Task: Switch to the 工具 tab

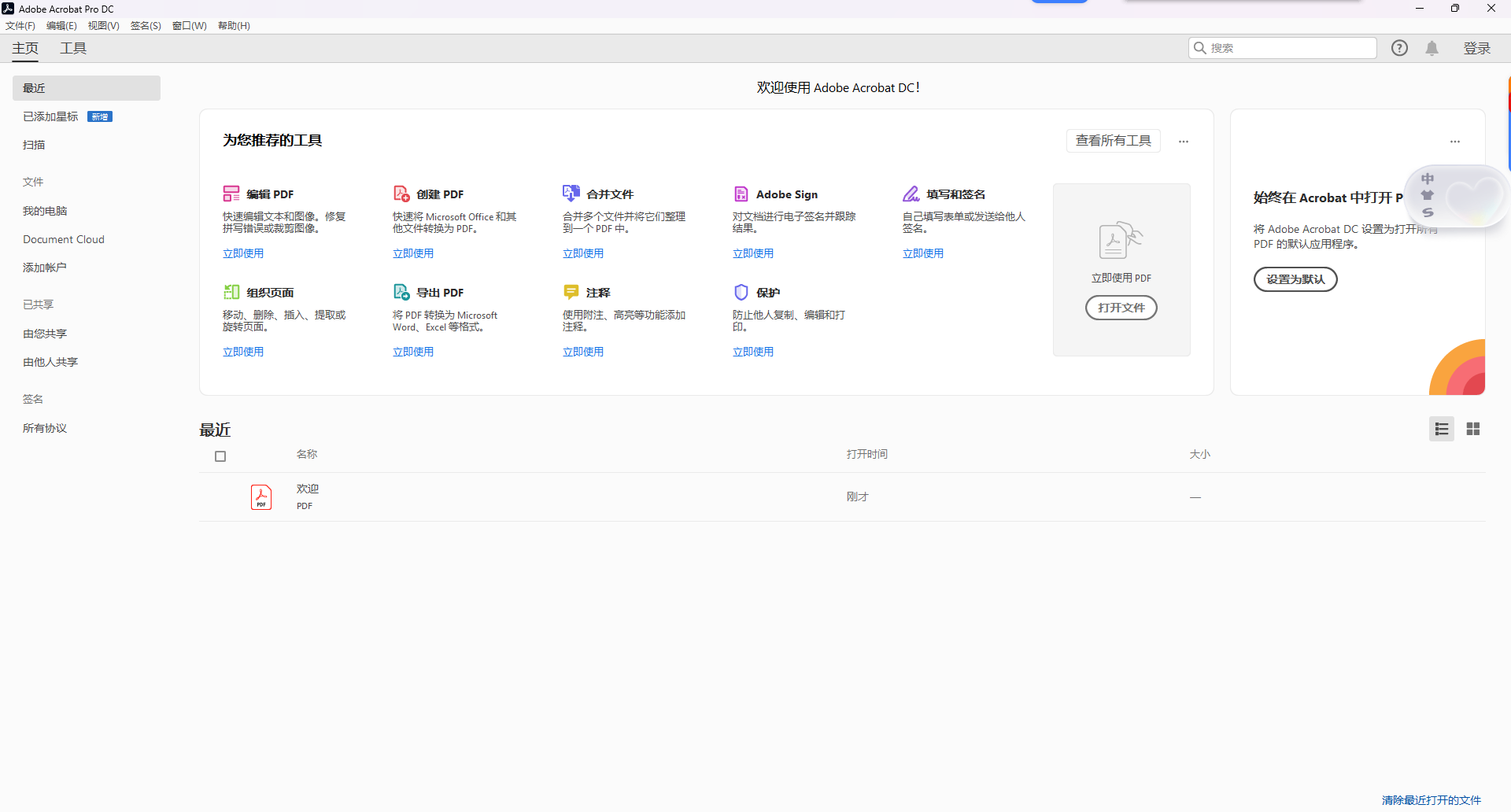Action: (x=73, y=48)
